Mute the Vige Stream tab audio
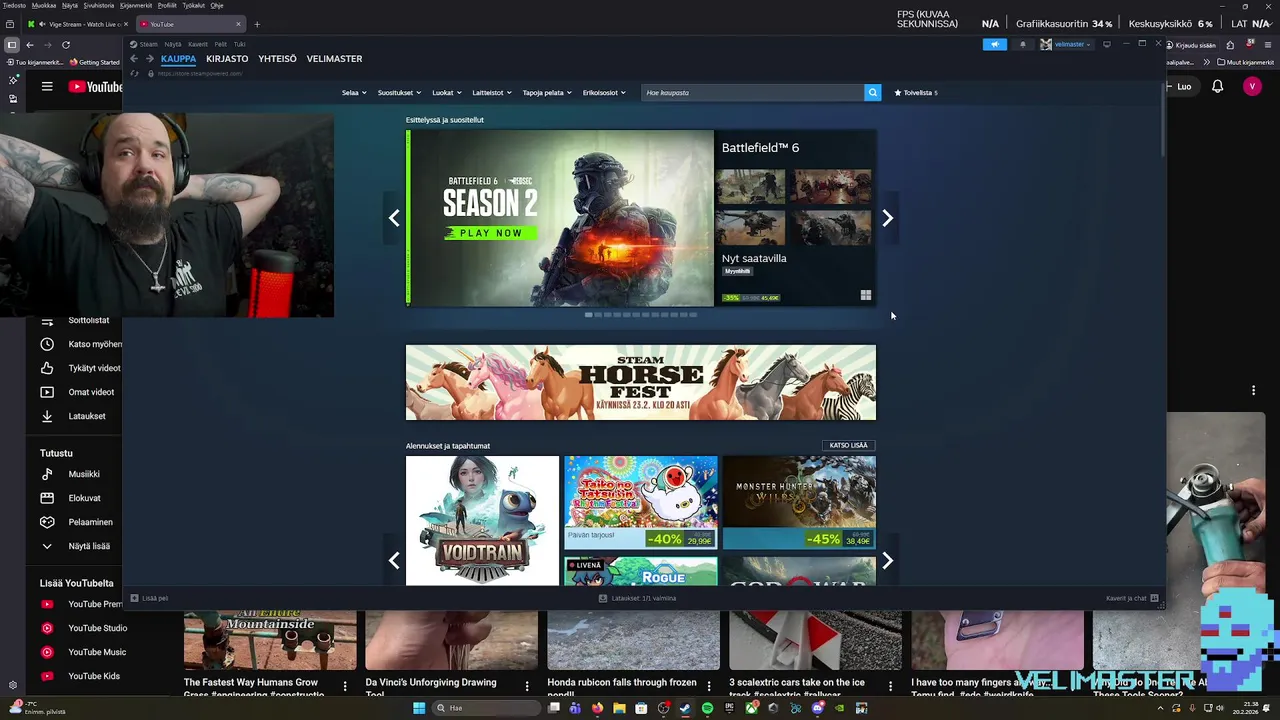1280x720 pixels. (40, 24)
